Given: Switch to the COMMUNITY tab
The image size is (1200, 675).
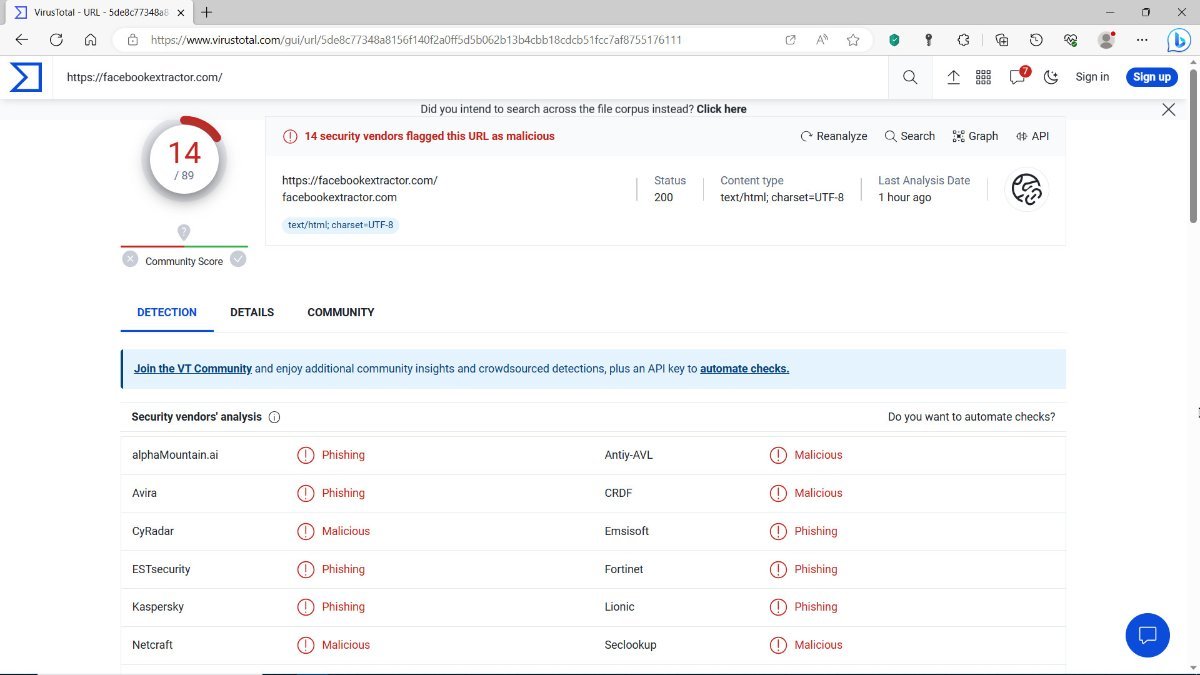Looking at the screenshot, I should pyautogui.click(x=340, y=312).
